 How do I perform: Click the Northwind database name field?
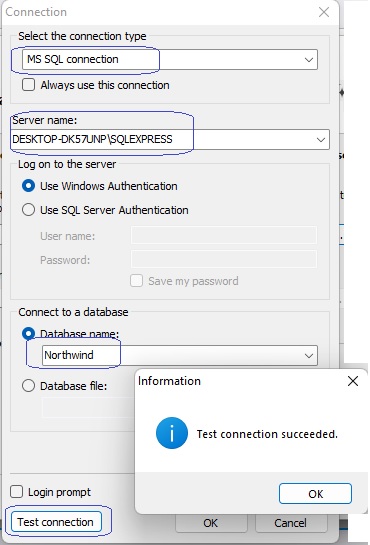pyautogui.click(x=180, y=356)
